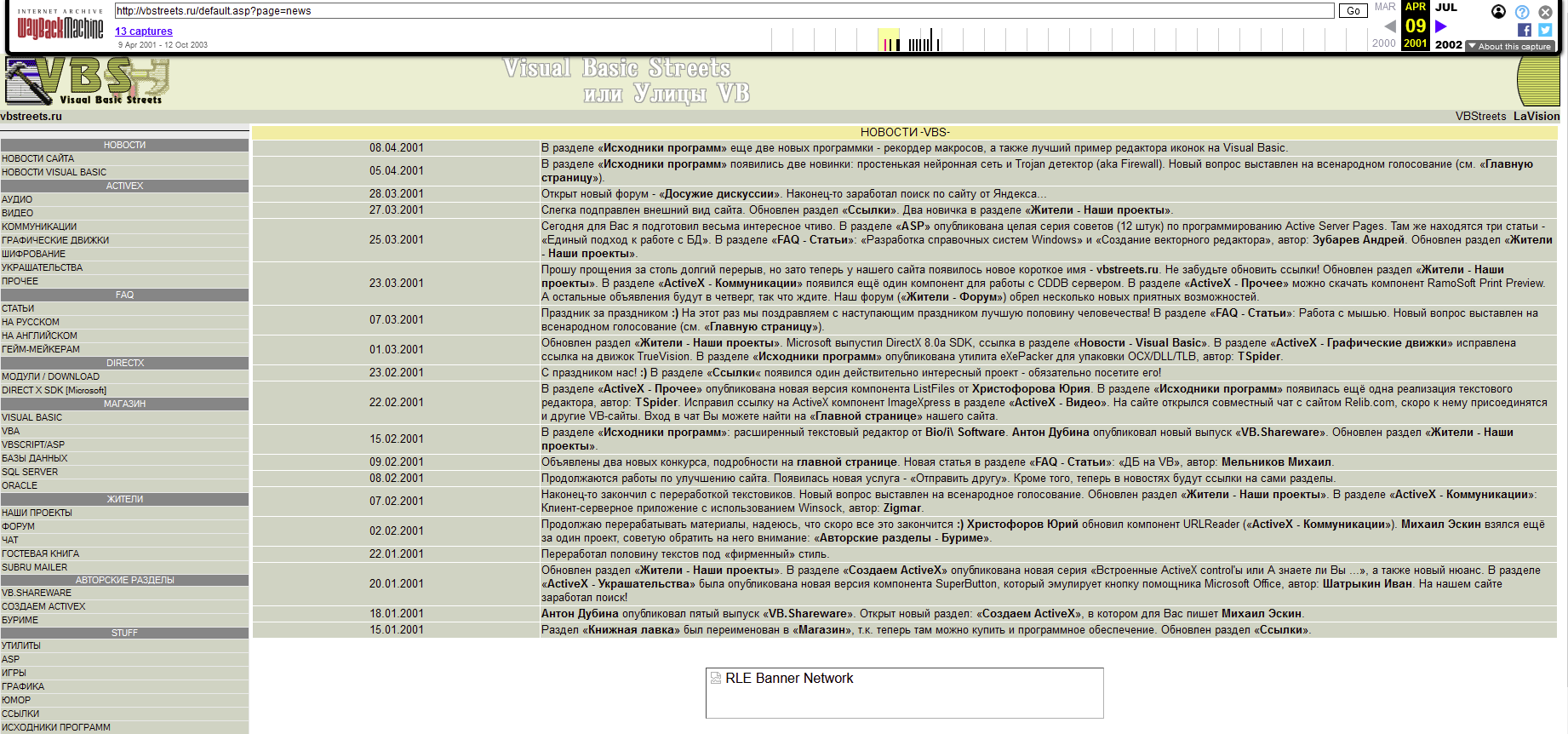The height and width of the screenshot is (734, 1568).
Task: Go to ГЕЙМ-МЕЙКЕРАМ in the sidebar
Action: point(41,349)
